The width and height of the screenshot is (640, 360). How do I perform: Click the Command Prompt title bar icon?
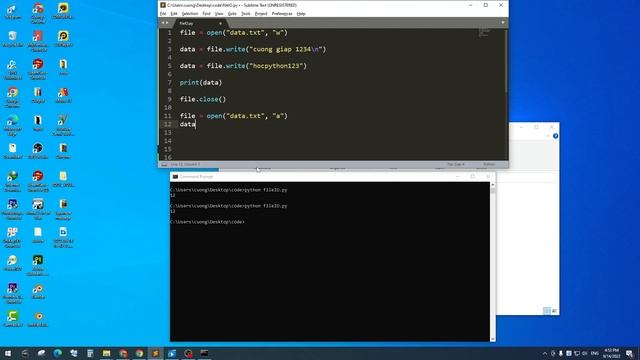pyautogui.click(x=175, y=176)
